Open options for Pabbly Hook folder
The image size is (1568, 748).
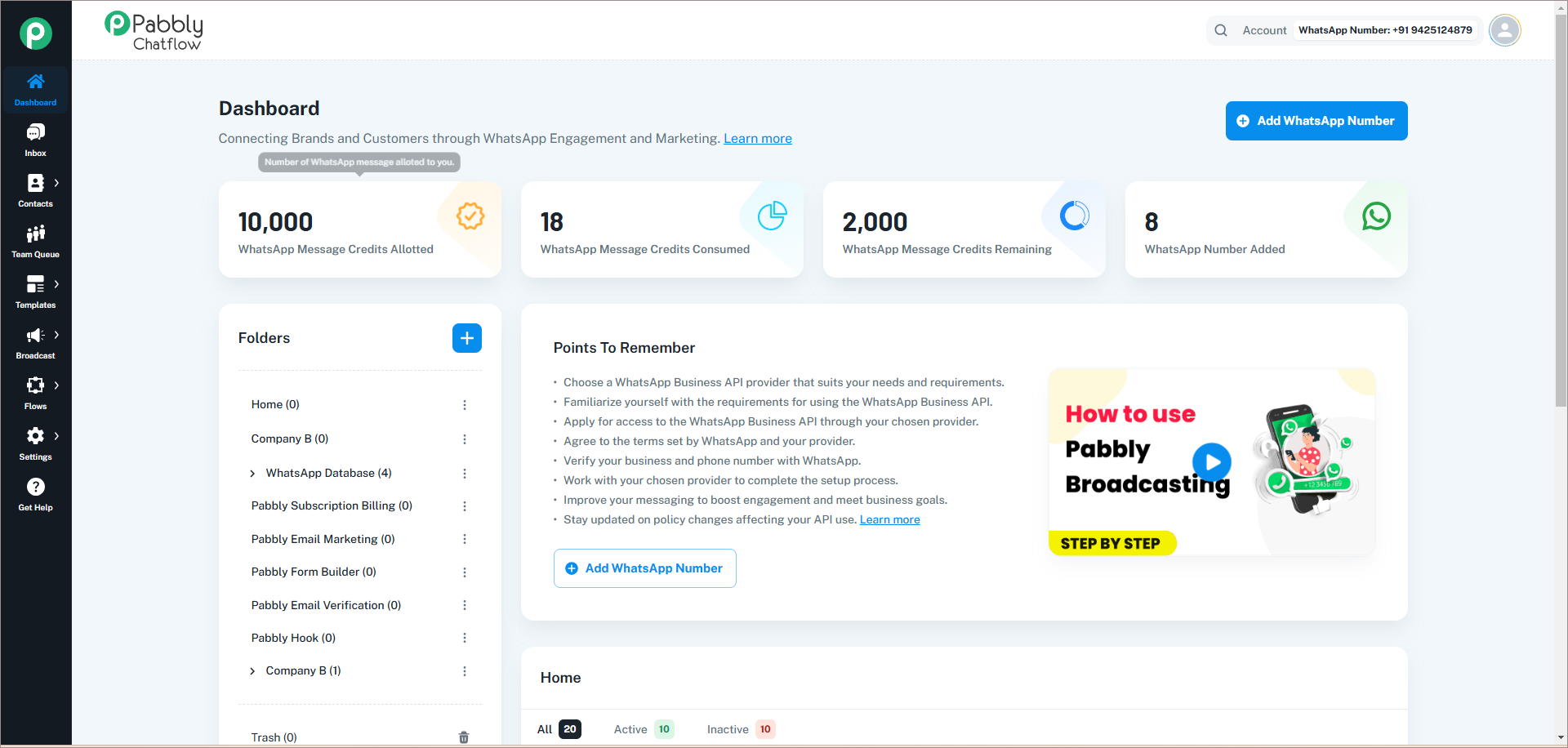click(465, 638)
